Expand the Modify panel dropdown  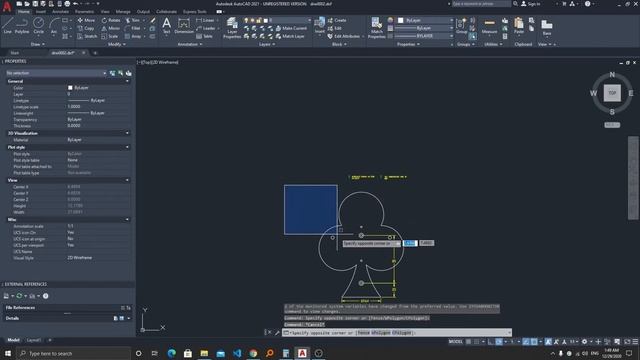117,44
